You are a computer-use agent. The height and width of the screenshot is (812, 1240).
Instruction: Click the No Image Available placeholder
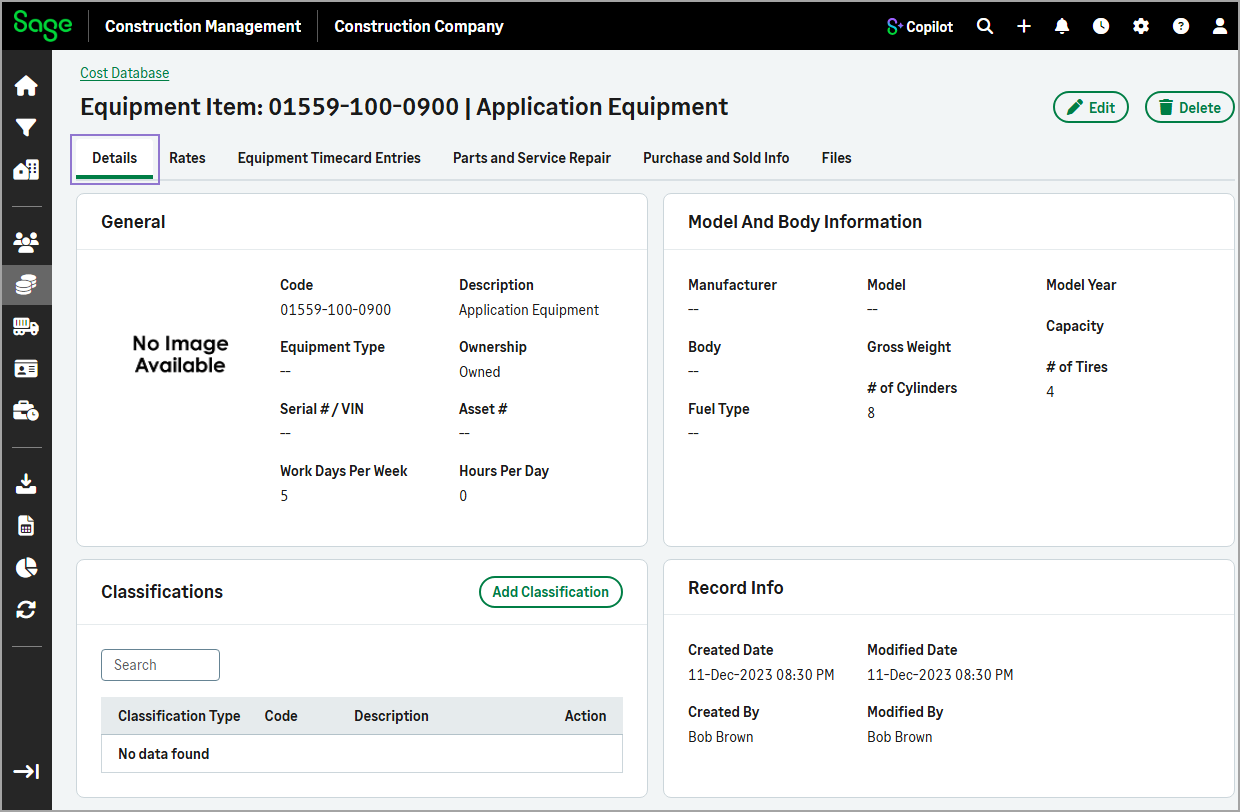(181, 355)
